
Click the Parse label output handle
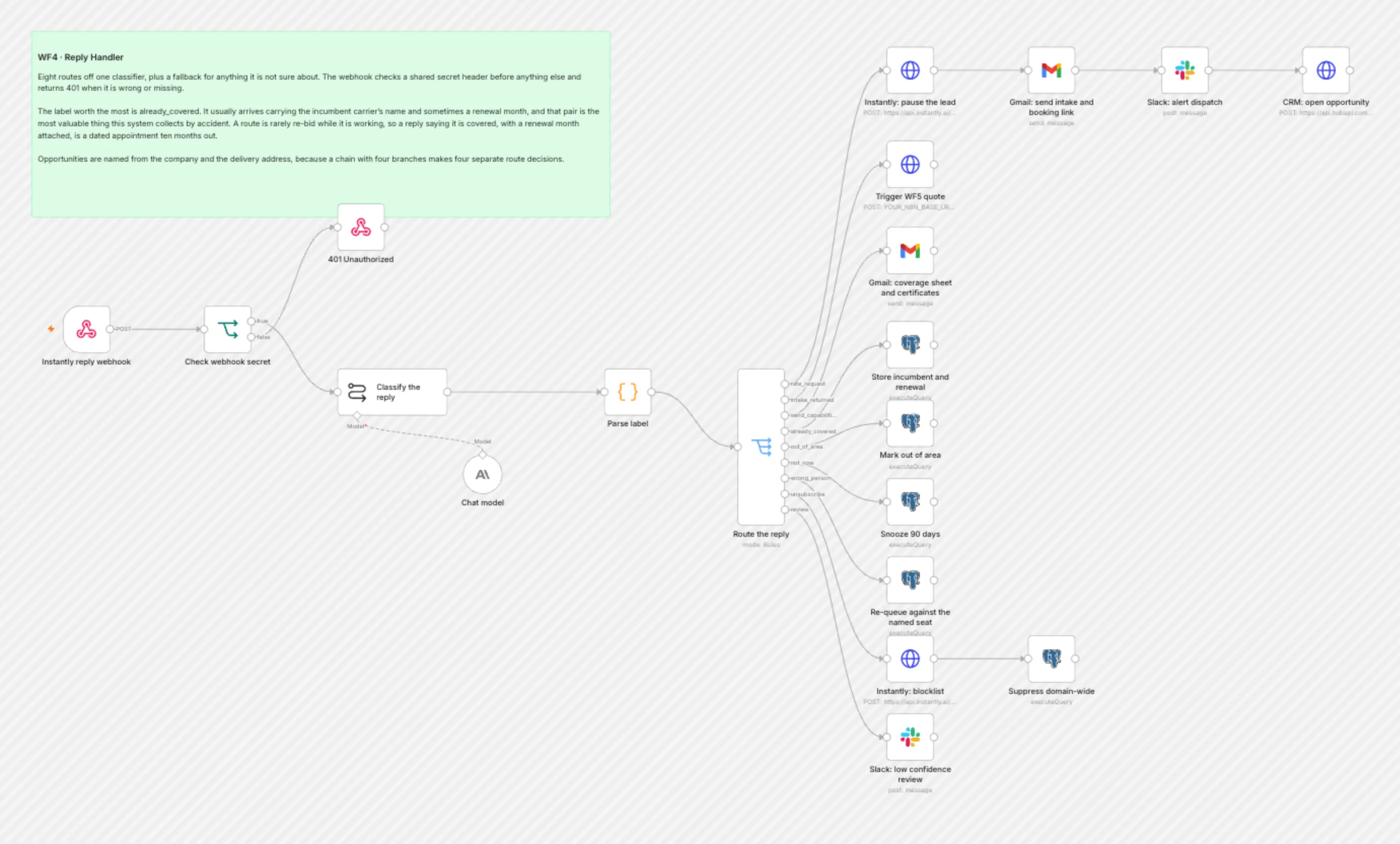(651, 392)
